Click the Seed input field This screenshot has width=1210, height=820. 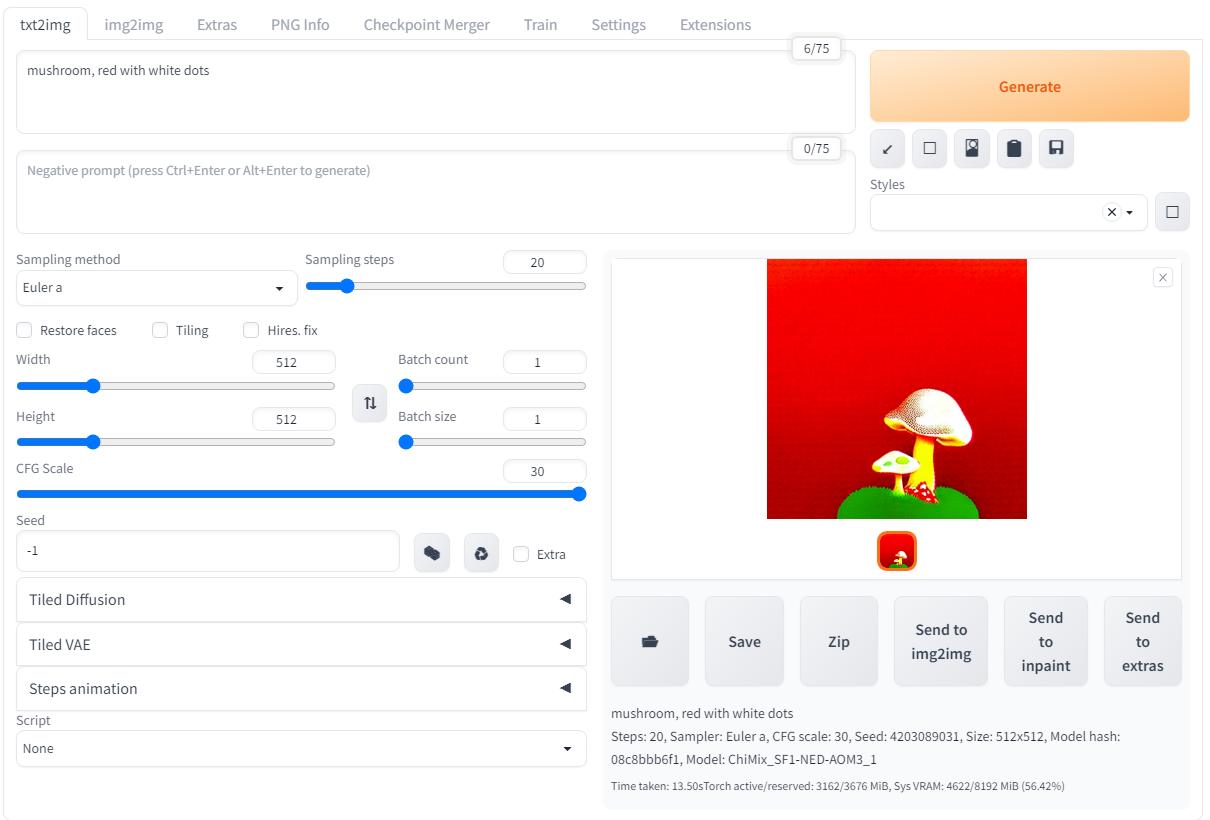coord(208,551)
